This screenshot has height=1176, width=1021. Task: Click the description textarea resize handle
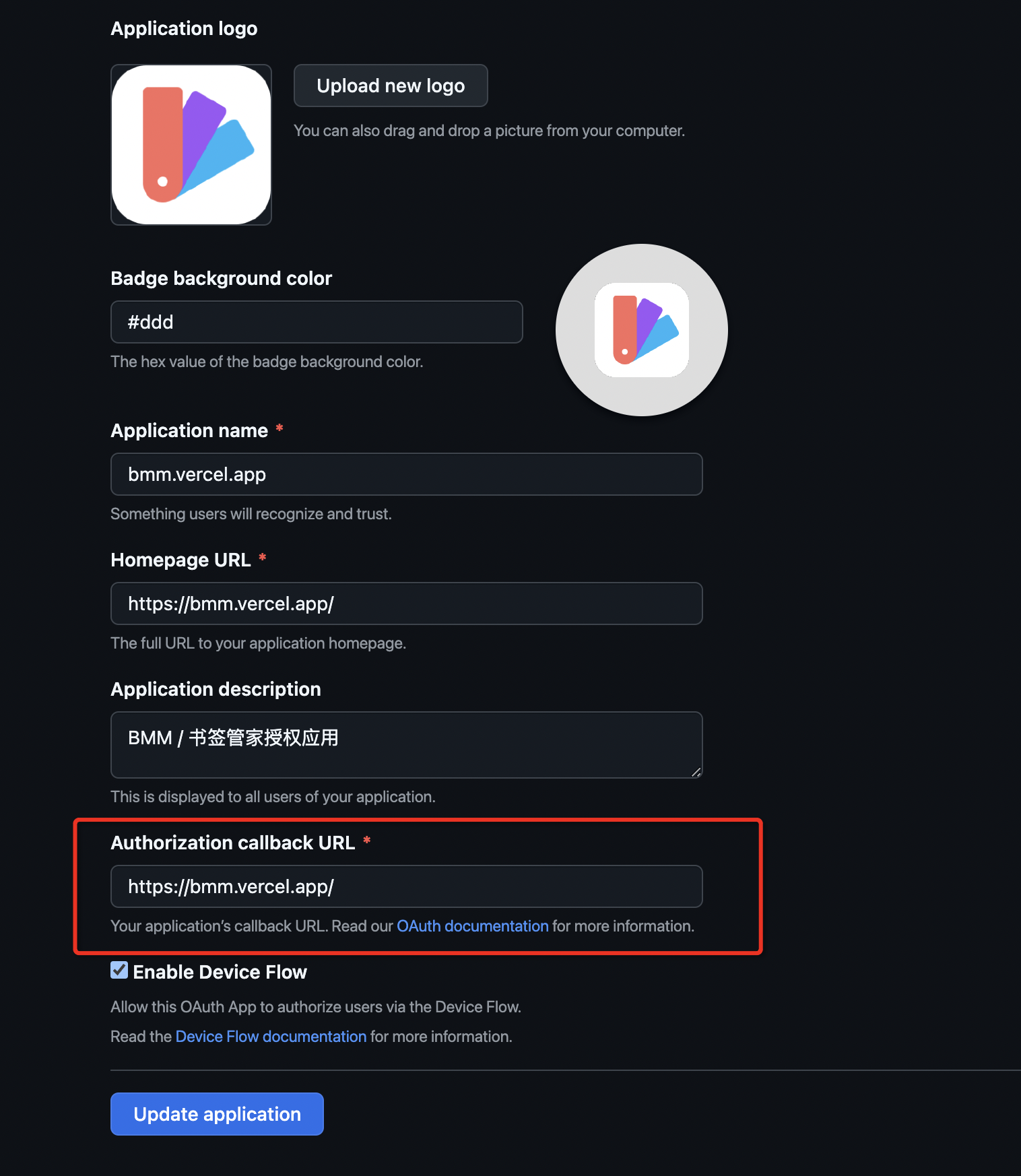(x=696, y=772)
